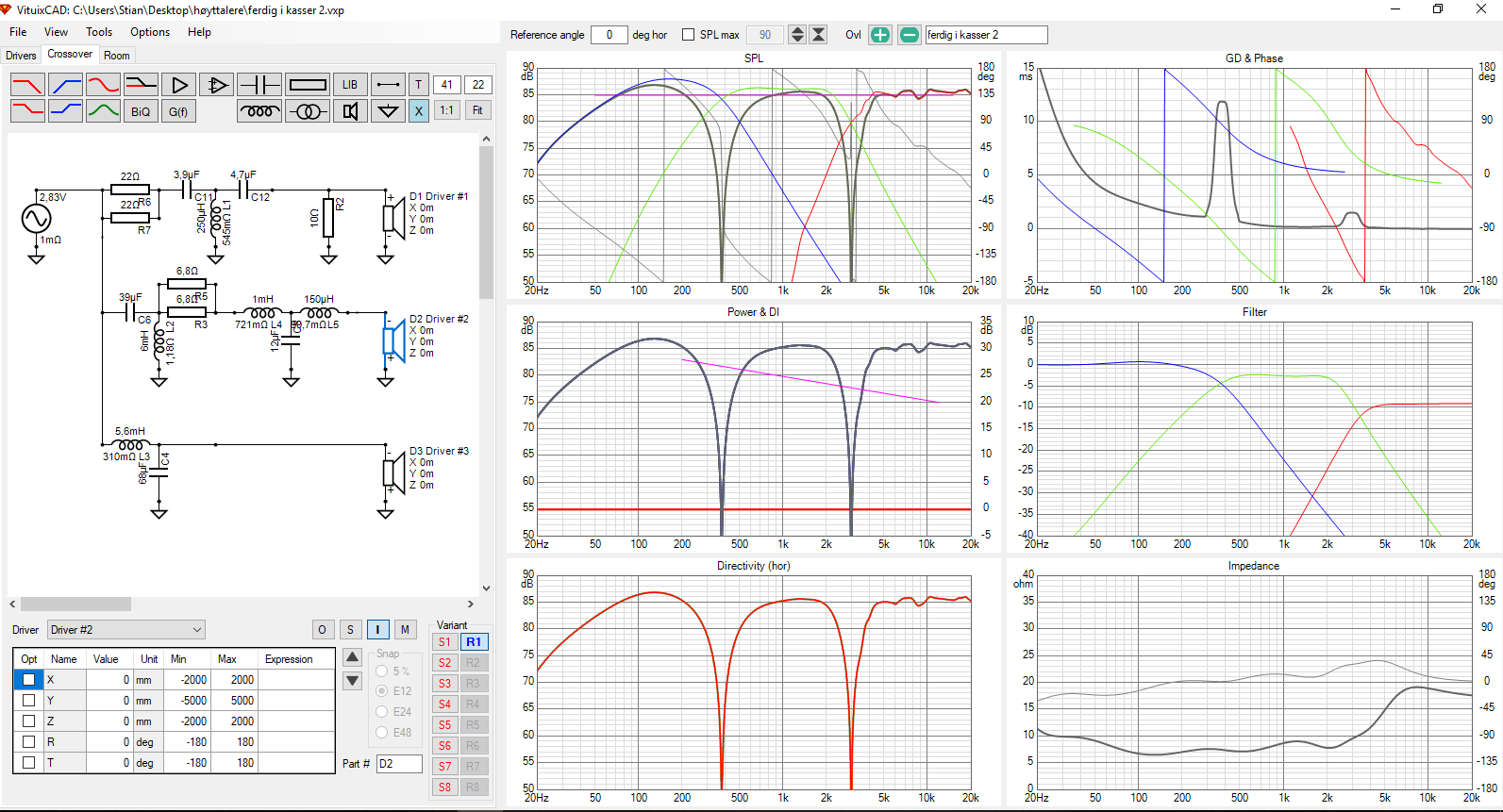Viewport: 1503px width, 812px height.
Task: Click the overlay name field 'ferdig i kasser 2'
Action: tap(986, 35)
